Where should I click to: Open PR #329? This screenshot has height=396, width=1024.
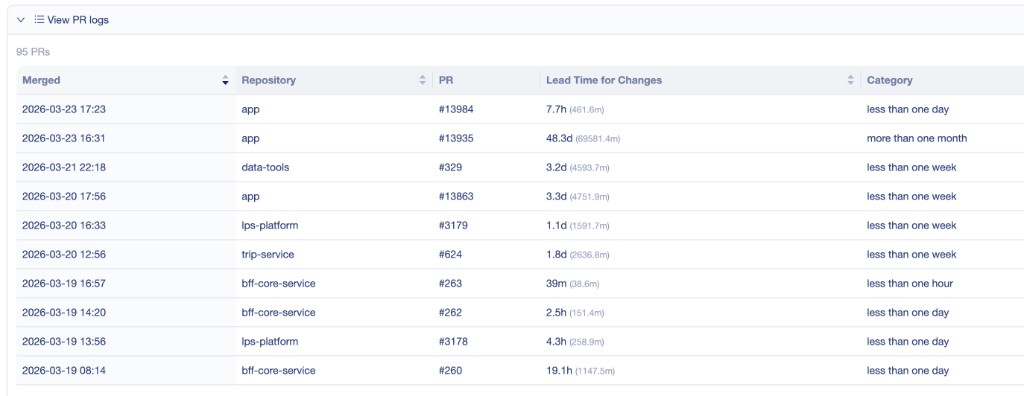pyautogui.click(x=450, y=167)
